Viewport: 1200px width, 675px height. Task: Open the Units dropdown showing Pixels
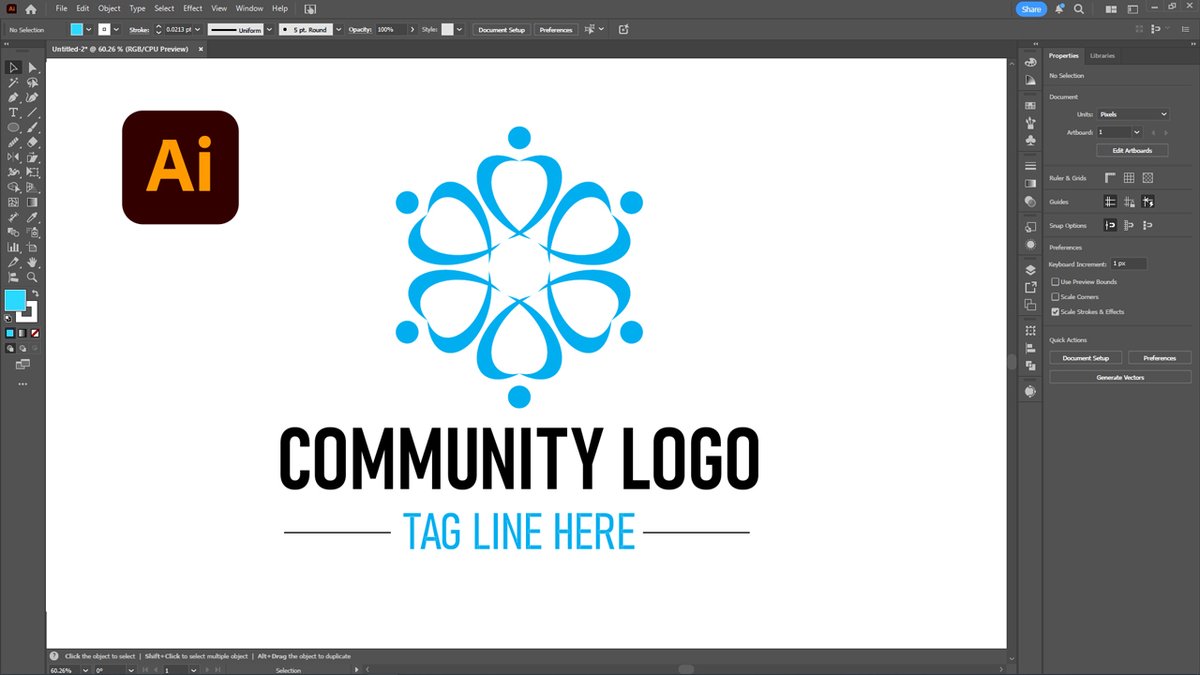1133,114
